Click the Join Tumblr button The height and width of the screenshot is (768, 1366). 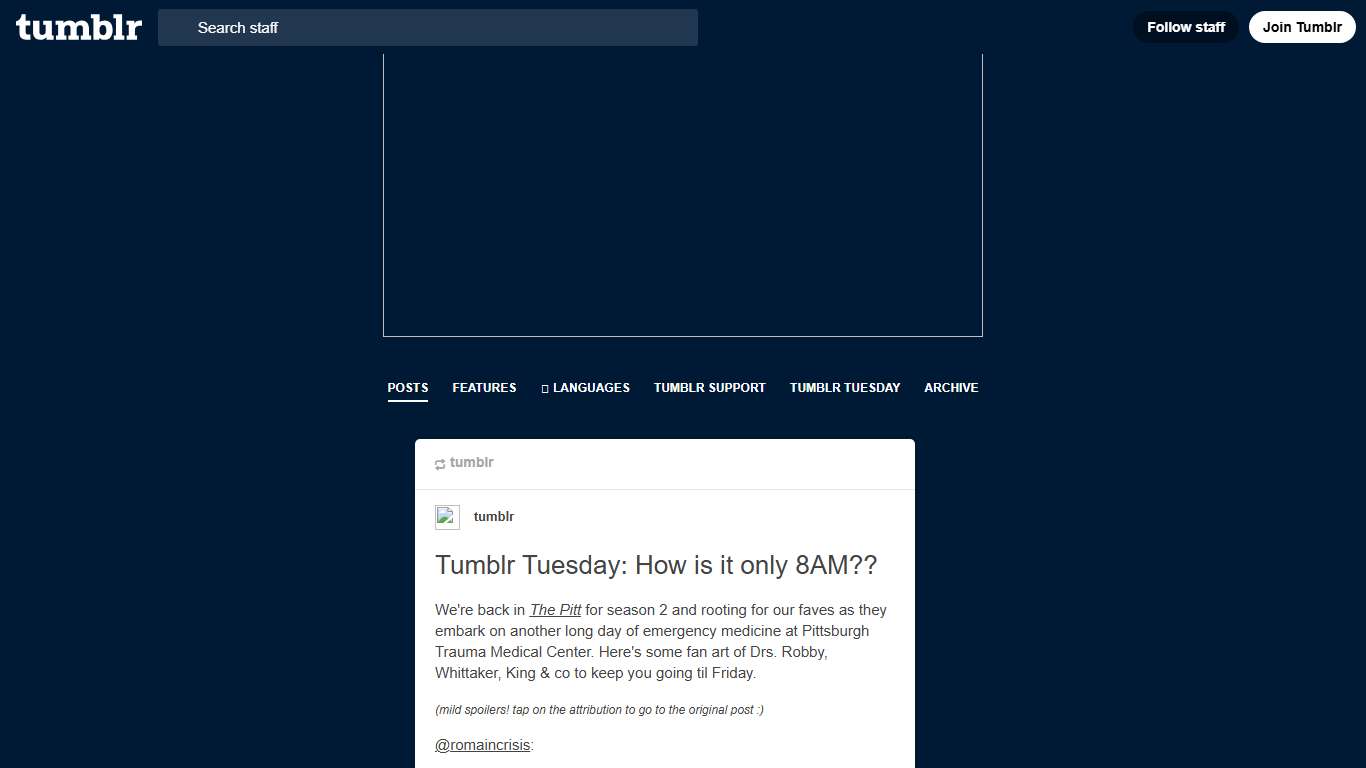(x=1302, y=27)
